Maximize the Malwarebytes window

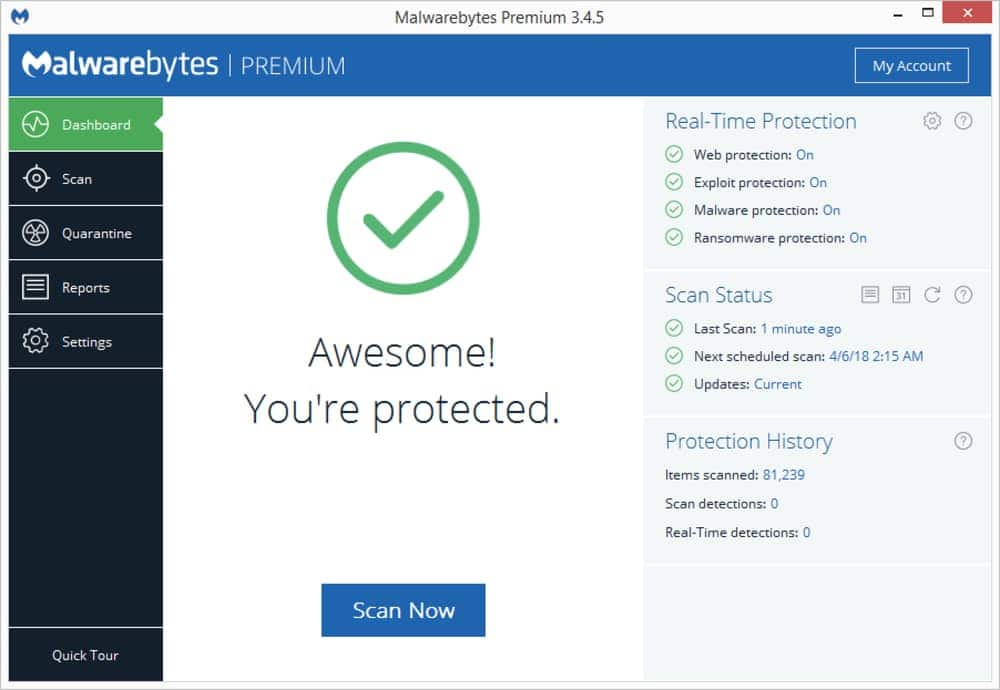[x=928, y=13]
